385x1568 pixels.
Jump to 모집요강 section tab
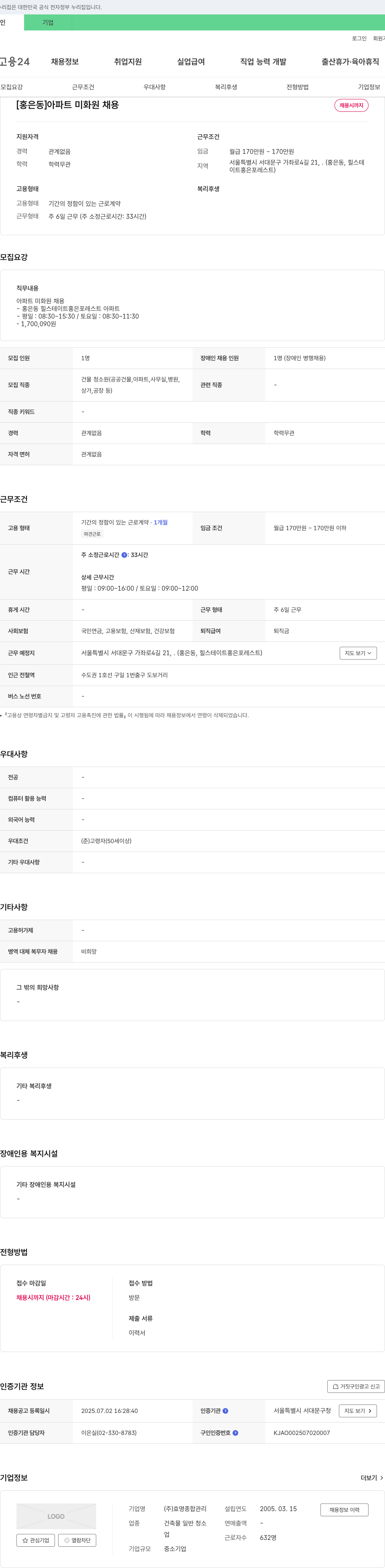point(12,87)
